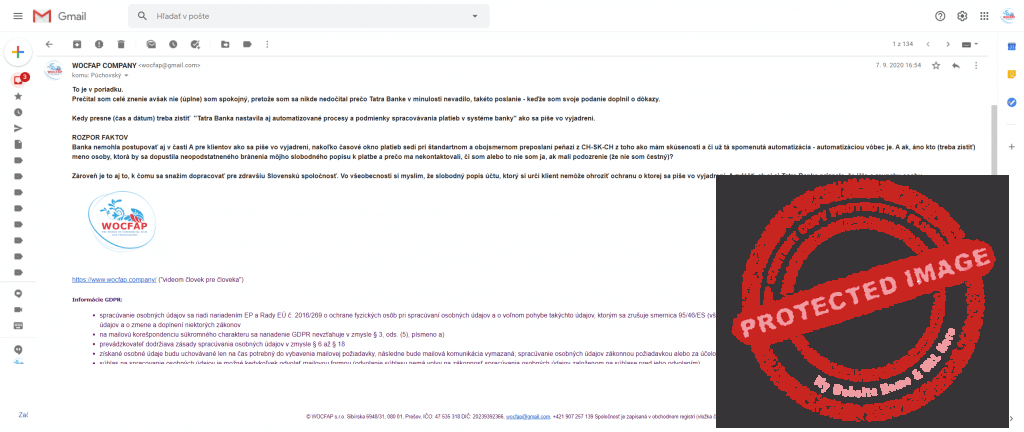Open the Google apps grid
The height and width of the screenshot is (432, 1024).
point(984,16)
